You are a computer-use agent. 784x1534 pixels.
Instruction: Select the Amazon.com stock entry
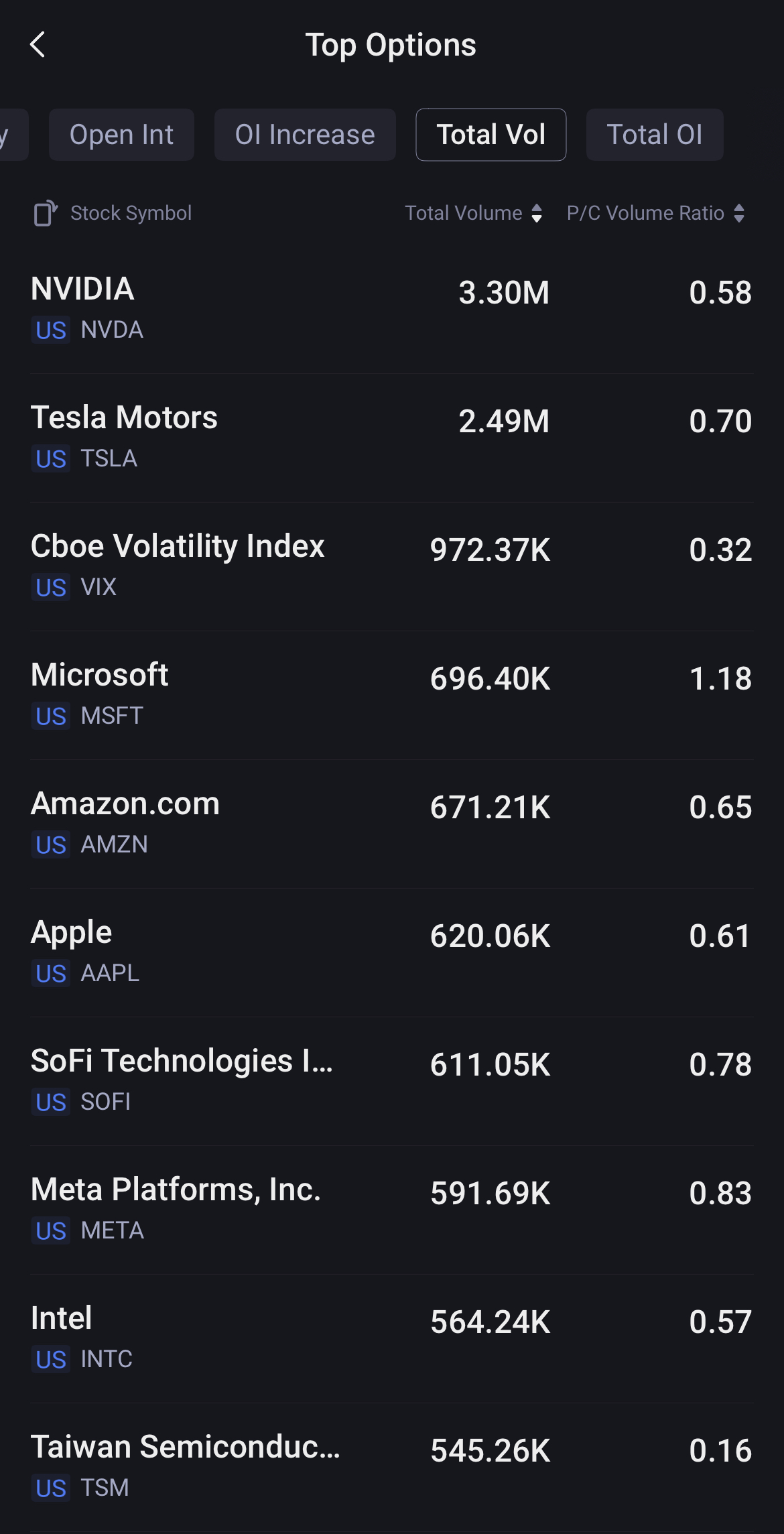click(x=391, y=823)
